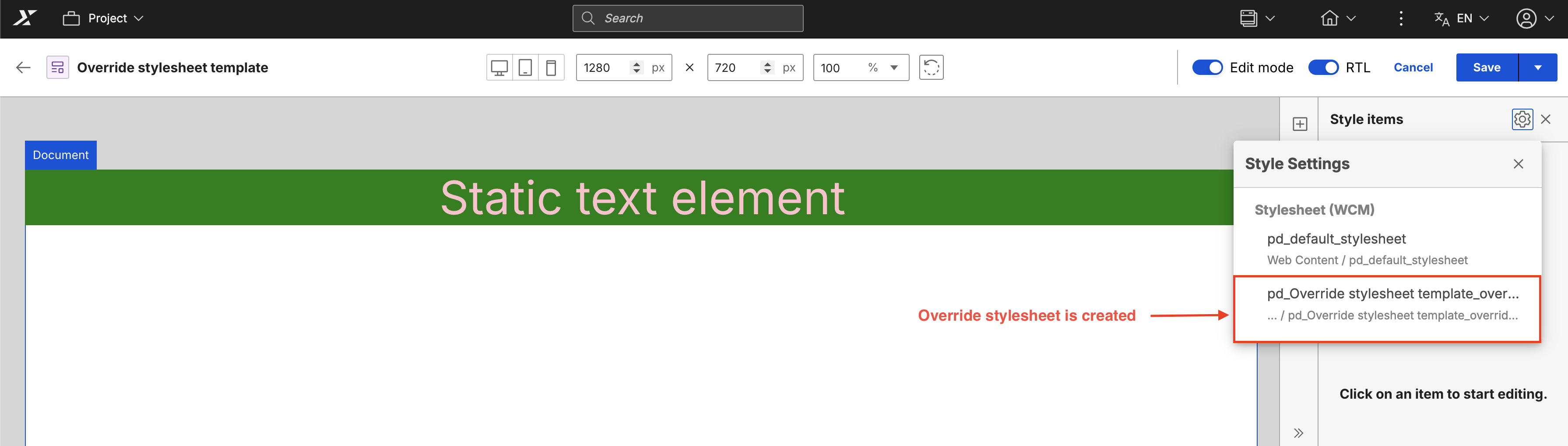The width and height of the screenshot is (1568, 446).
Task: Click the Save button
Action: [1487, 67]
